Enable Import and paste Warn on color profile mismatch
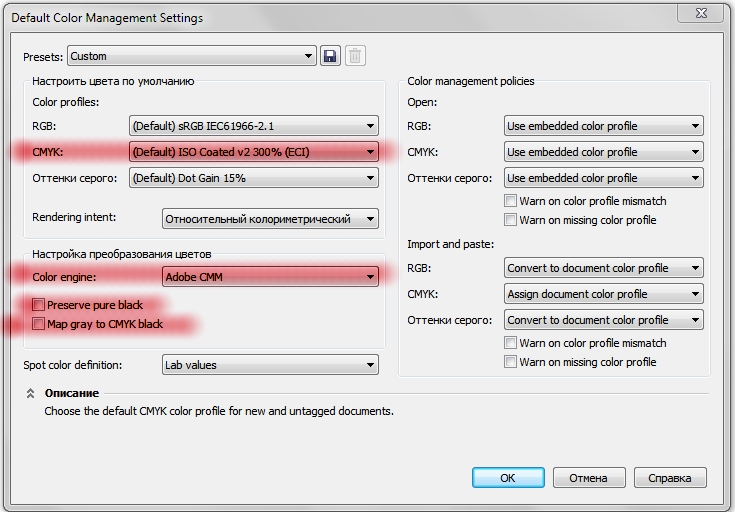 point(510,343)
